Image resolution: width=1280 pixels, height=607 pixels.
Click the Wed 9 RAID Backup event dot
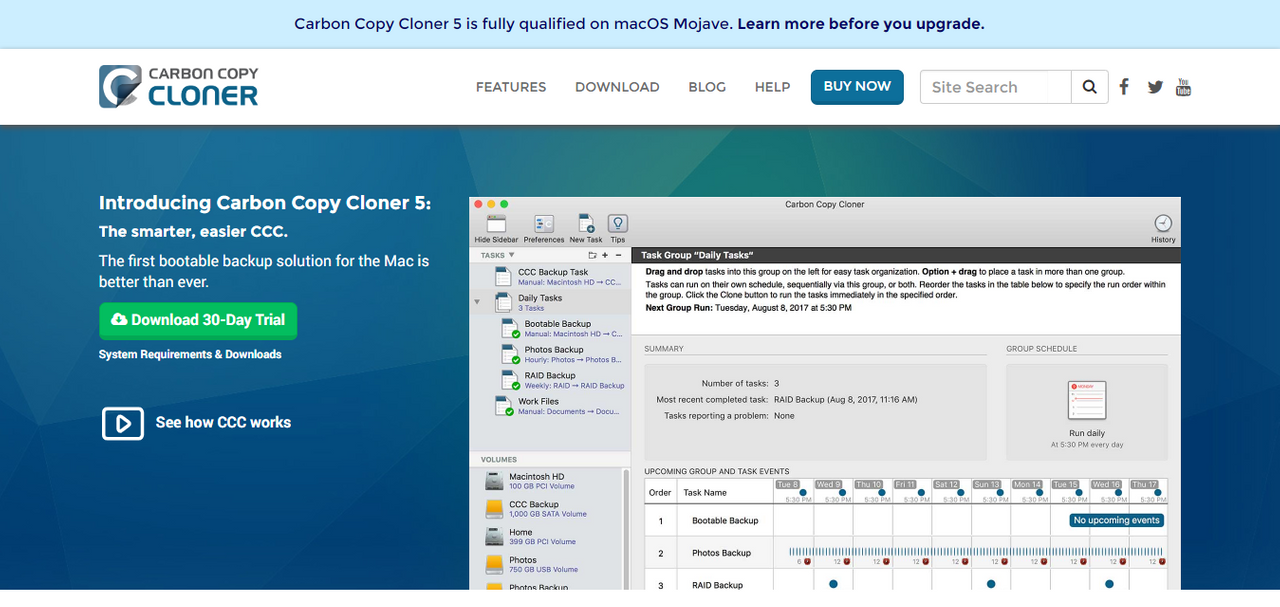pos(833,584)
